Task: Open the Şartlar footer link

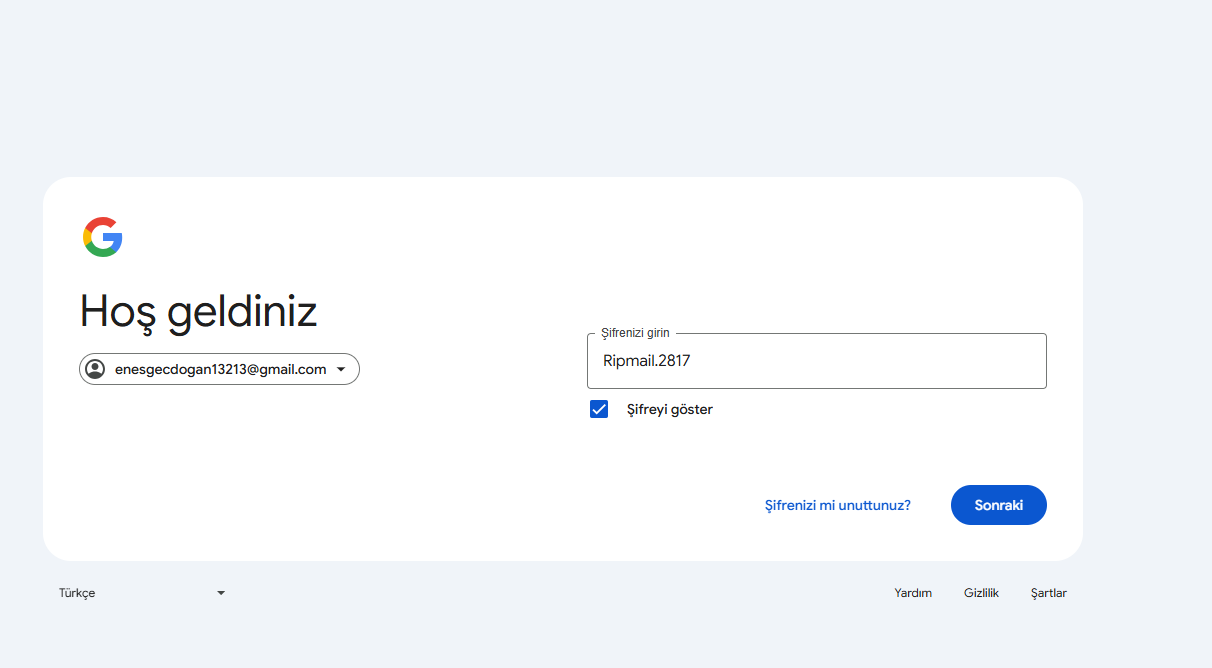Action: pyautogui.click(x=1049, y=593)
